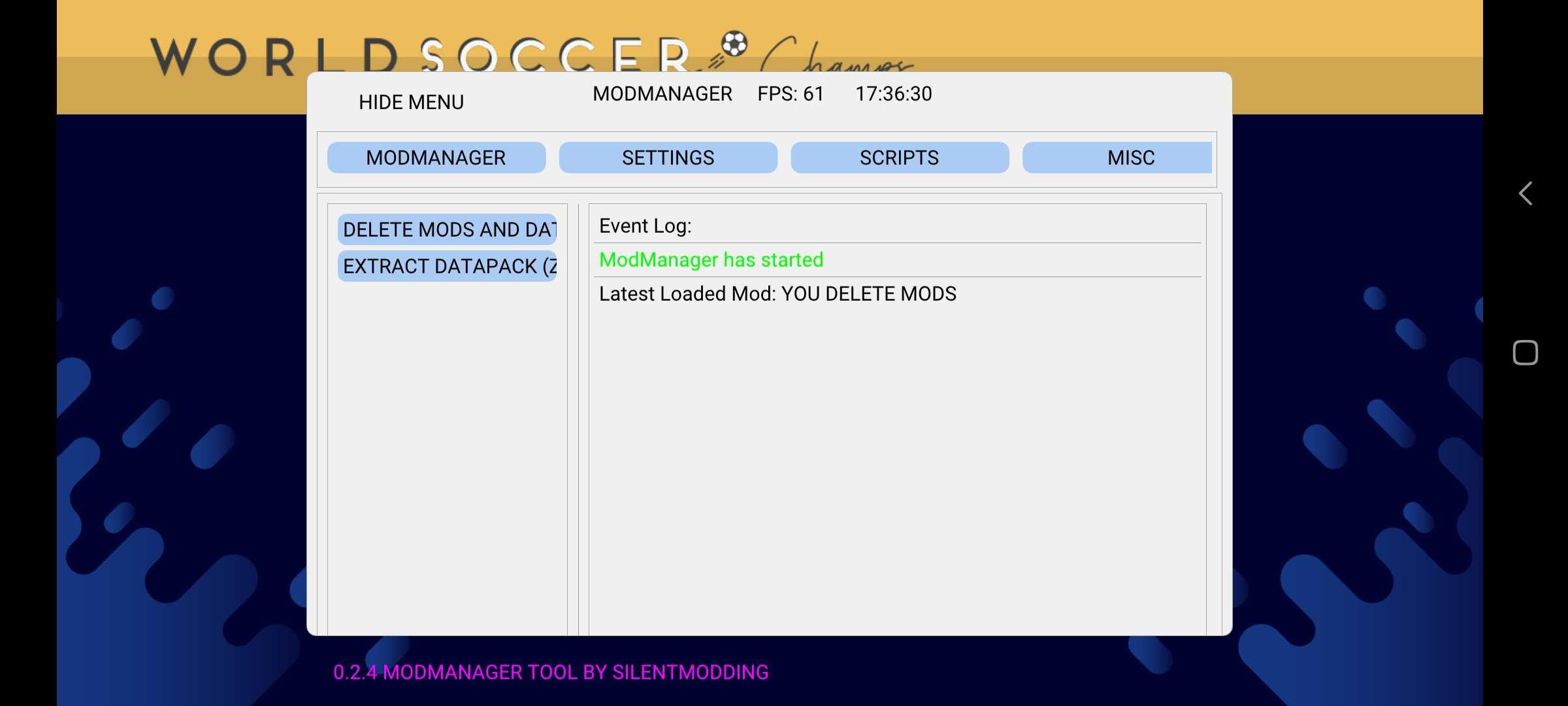This screenshot has height=706, width=1568.
Task: Select the MISC tab
Action: (1117, 158)
